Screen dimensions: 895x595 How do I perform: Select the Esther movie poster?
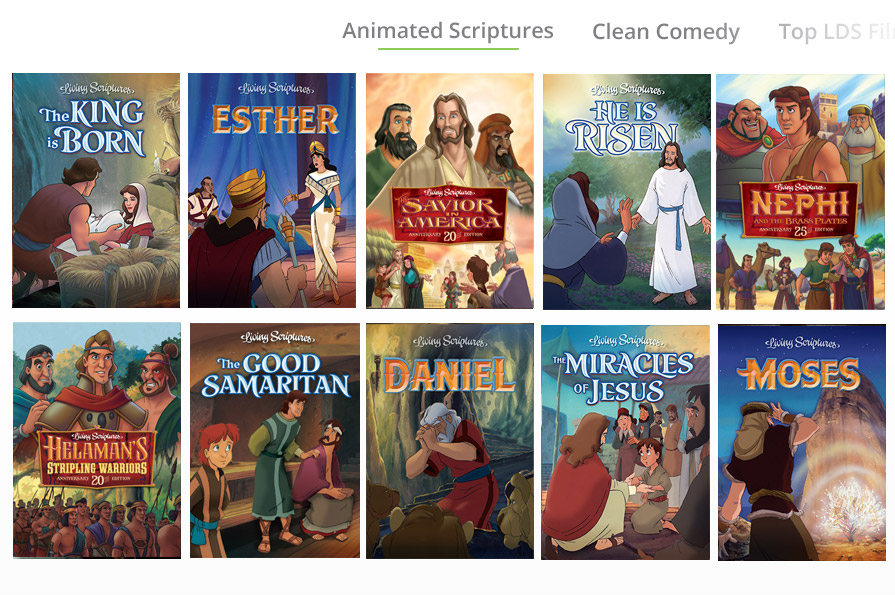[x=272, y=190]
